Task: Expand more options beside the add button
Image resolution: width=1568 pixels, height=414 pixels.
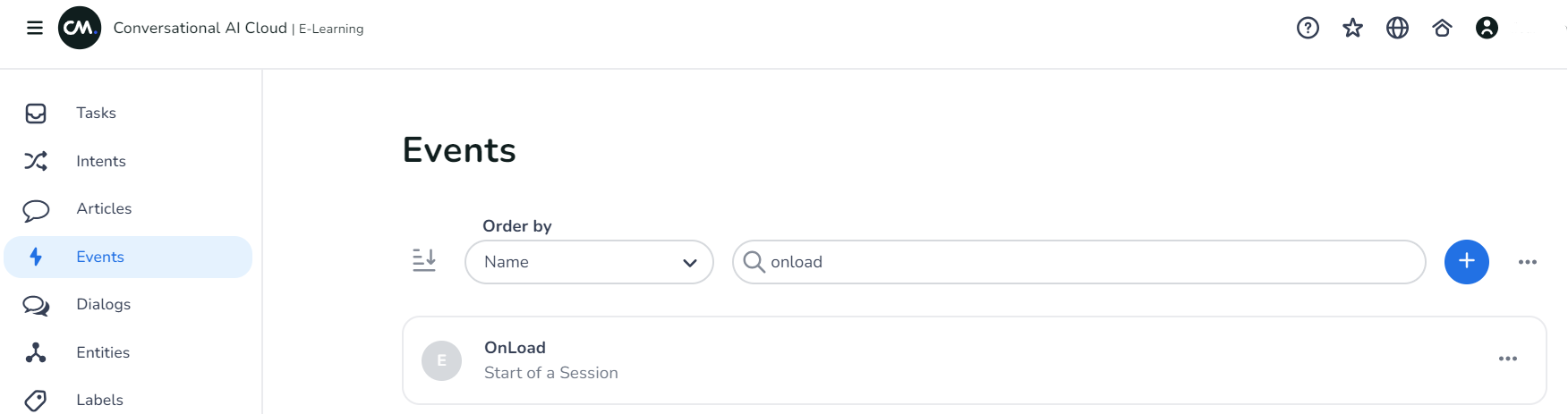Action: pyautogui.click(x=1527, y=262)
